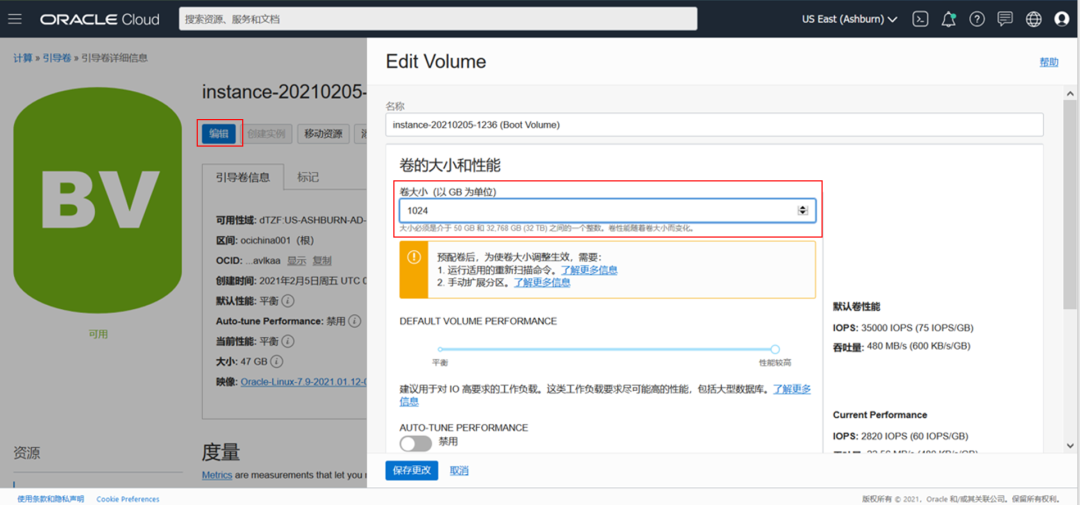This screenshot has width=1080, height=505.
Task: Click info icon next to 默认性能
Action: click(289, 301)
